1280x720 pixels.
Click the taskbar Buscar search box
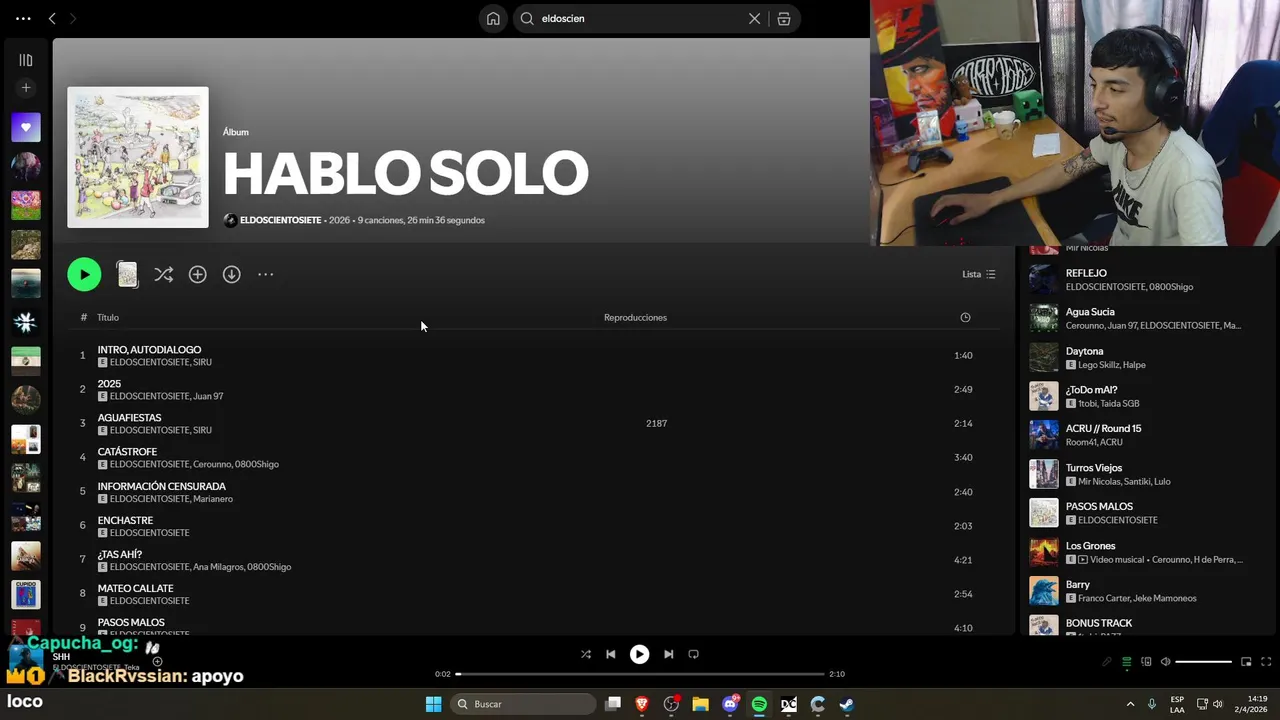(524, 704)
